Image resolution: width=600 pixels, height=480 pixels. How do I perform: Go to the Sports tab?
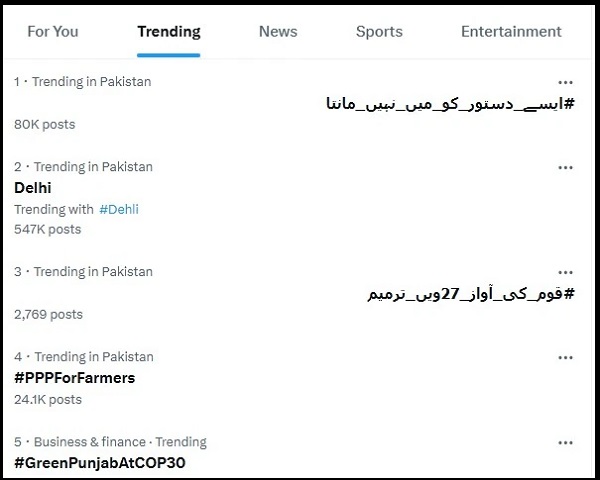pyautogui.click(x=379, y=31)
